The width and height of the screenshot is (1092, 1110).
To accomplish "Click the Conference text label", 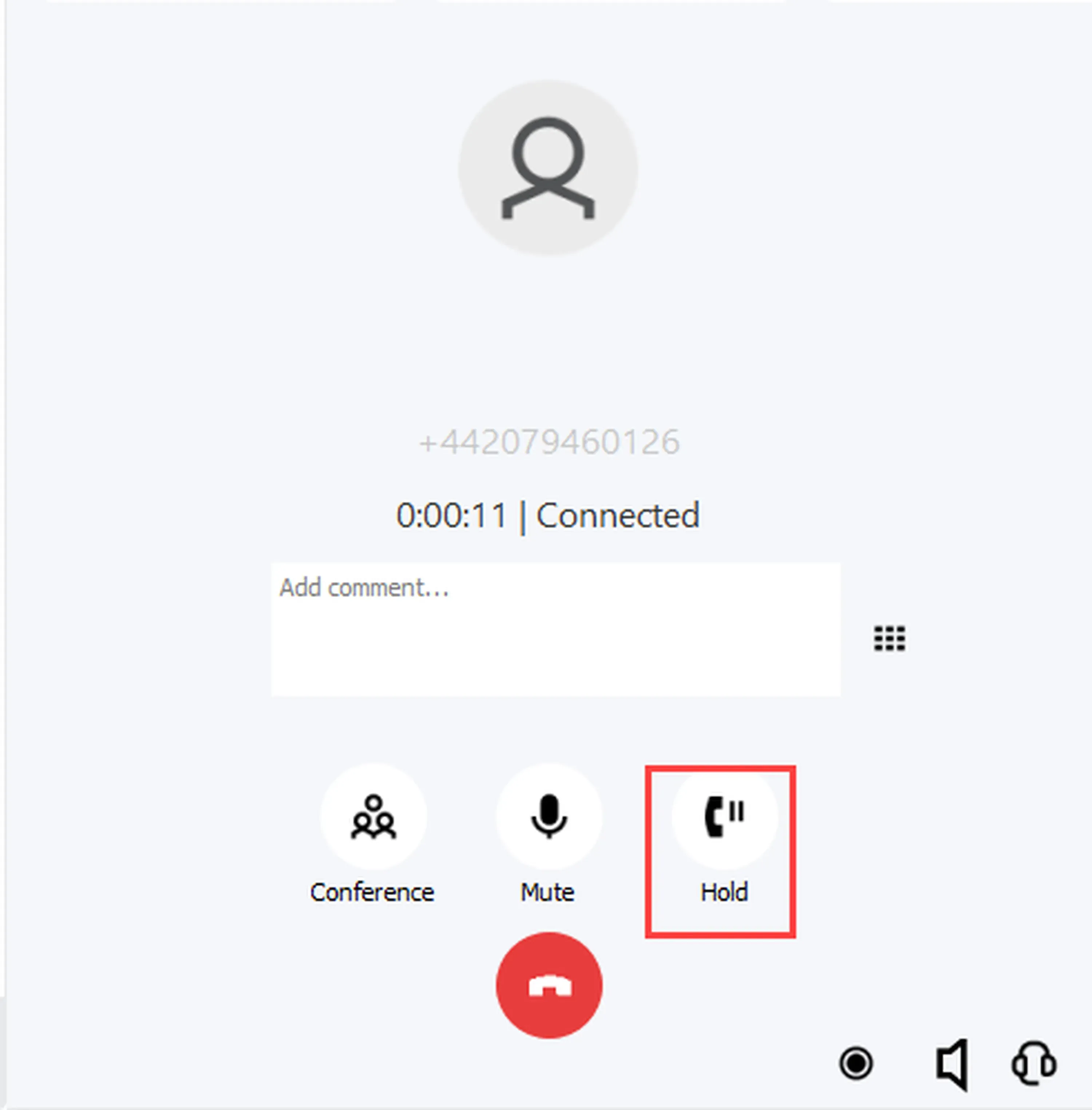I will pyautogui.click(x=372, y=893).
